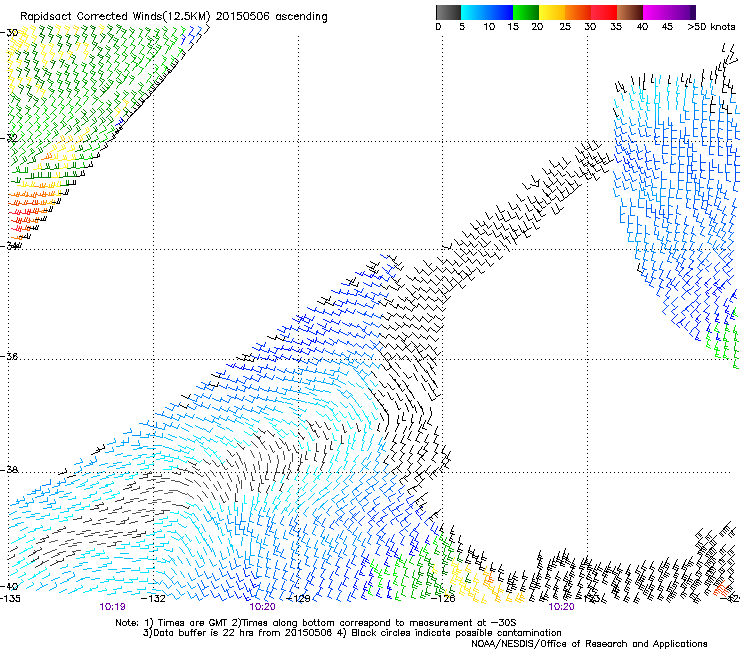
Task: Select the red 30-35 knots legend swatch
Action: (x=604, y=12)
